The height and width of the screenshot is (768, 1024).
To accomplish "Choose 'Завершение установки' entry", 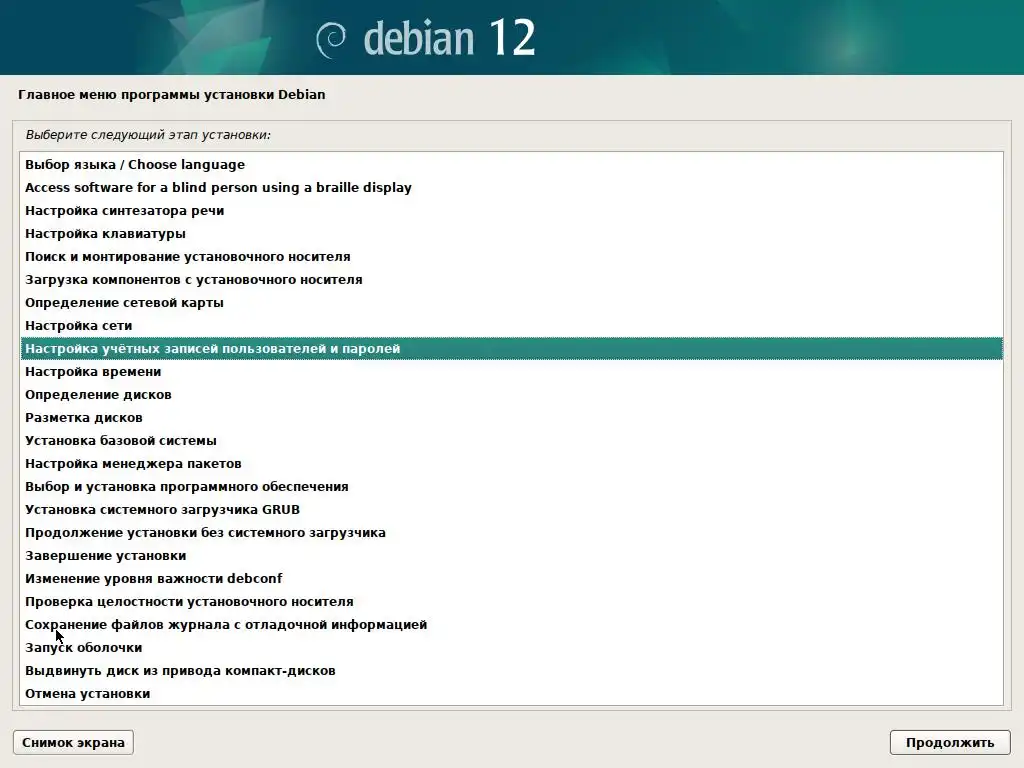I will 511,555.
